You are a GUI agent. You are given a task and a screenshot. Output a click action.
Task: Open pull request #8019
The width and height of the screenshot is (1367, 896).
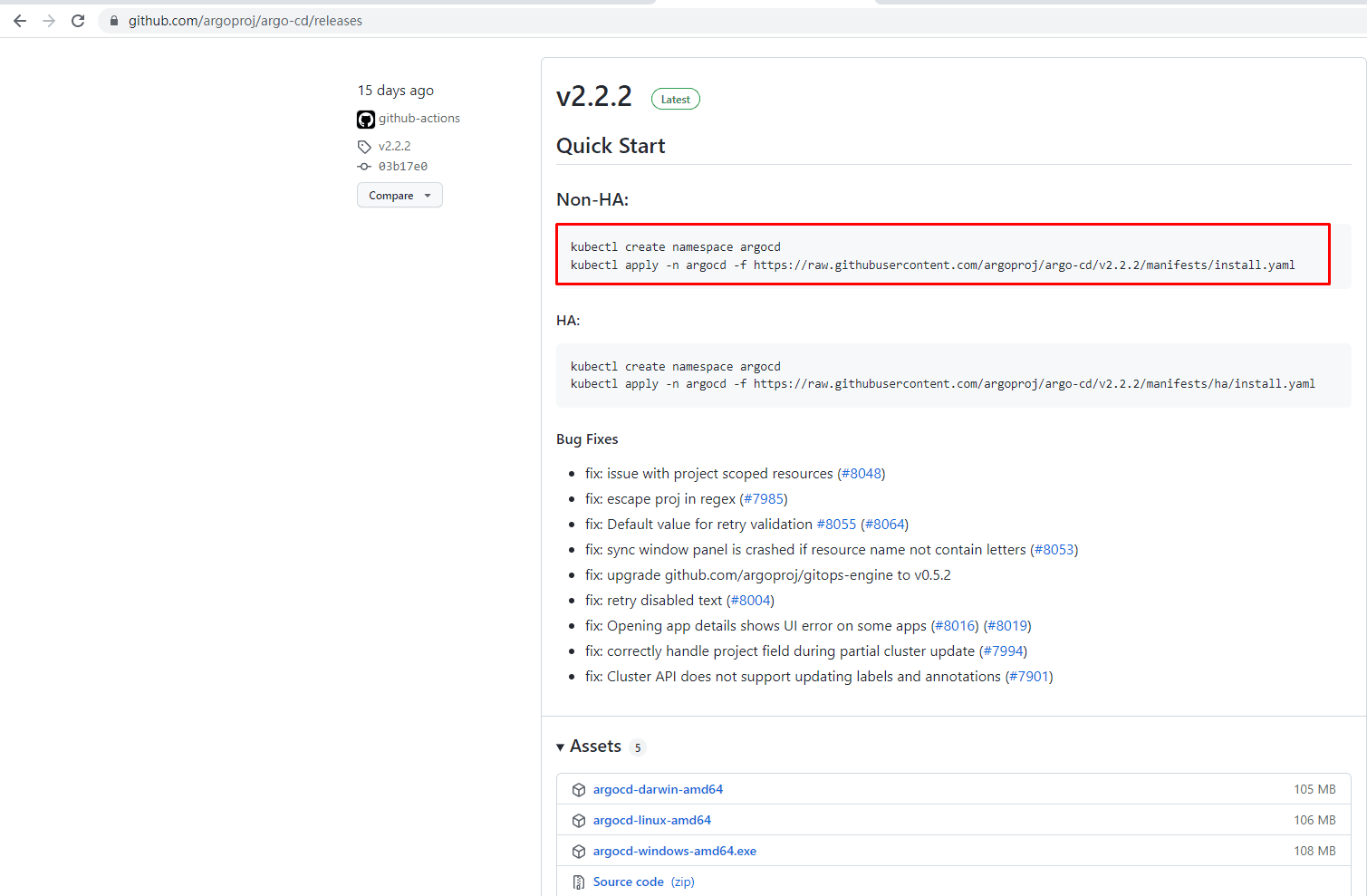tap(1007, 626)
